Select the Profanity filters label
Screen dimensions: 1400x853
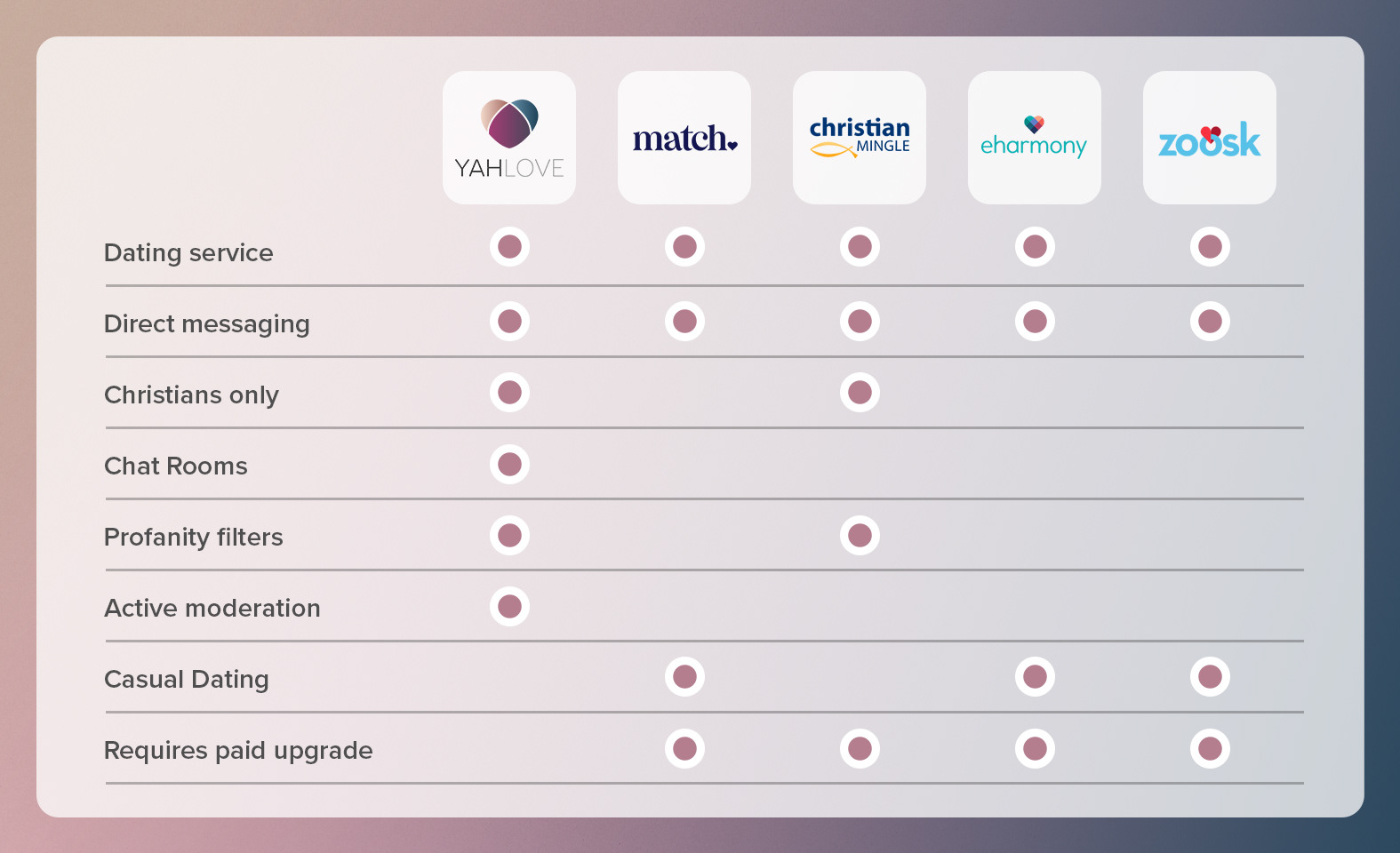pyautogui.click(x=194, y=538)
